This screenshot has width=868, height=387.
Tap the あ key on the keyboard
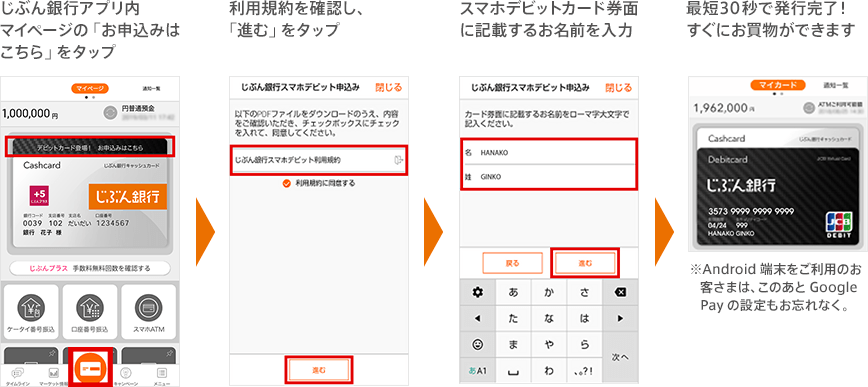pyautogui.click(x=513, y=292)
